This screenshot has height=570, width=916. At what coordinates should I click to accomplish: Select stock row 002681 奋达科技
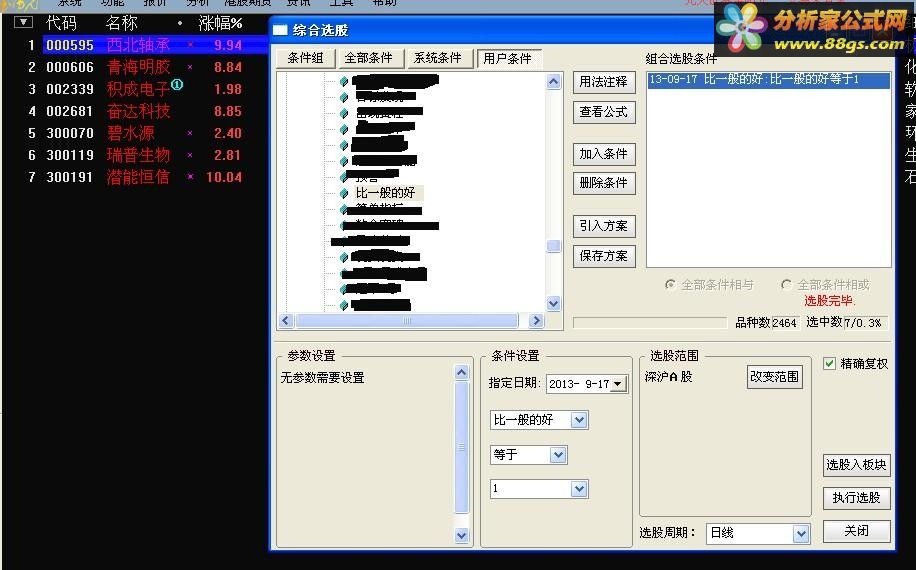pos(136,111)
